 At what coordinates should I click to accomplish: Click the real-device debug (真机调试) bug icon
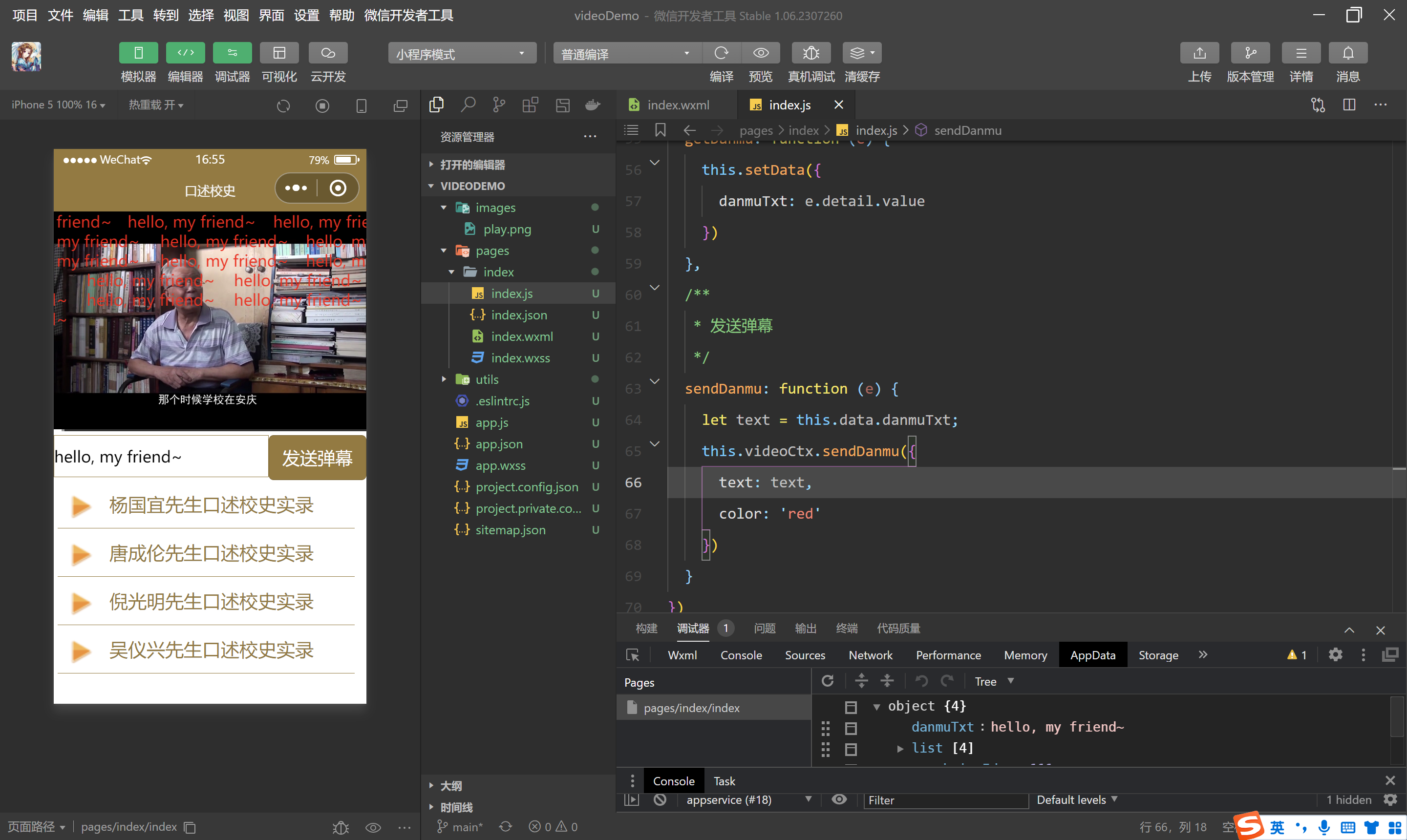tap(811, 53)
